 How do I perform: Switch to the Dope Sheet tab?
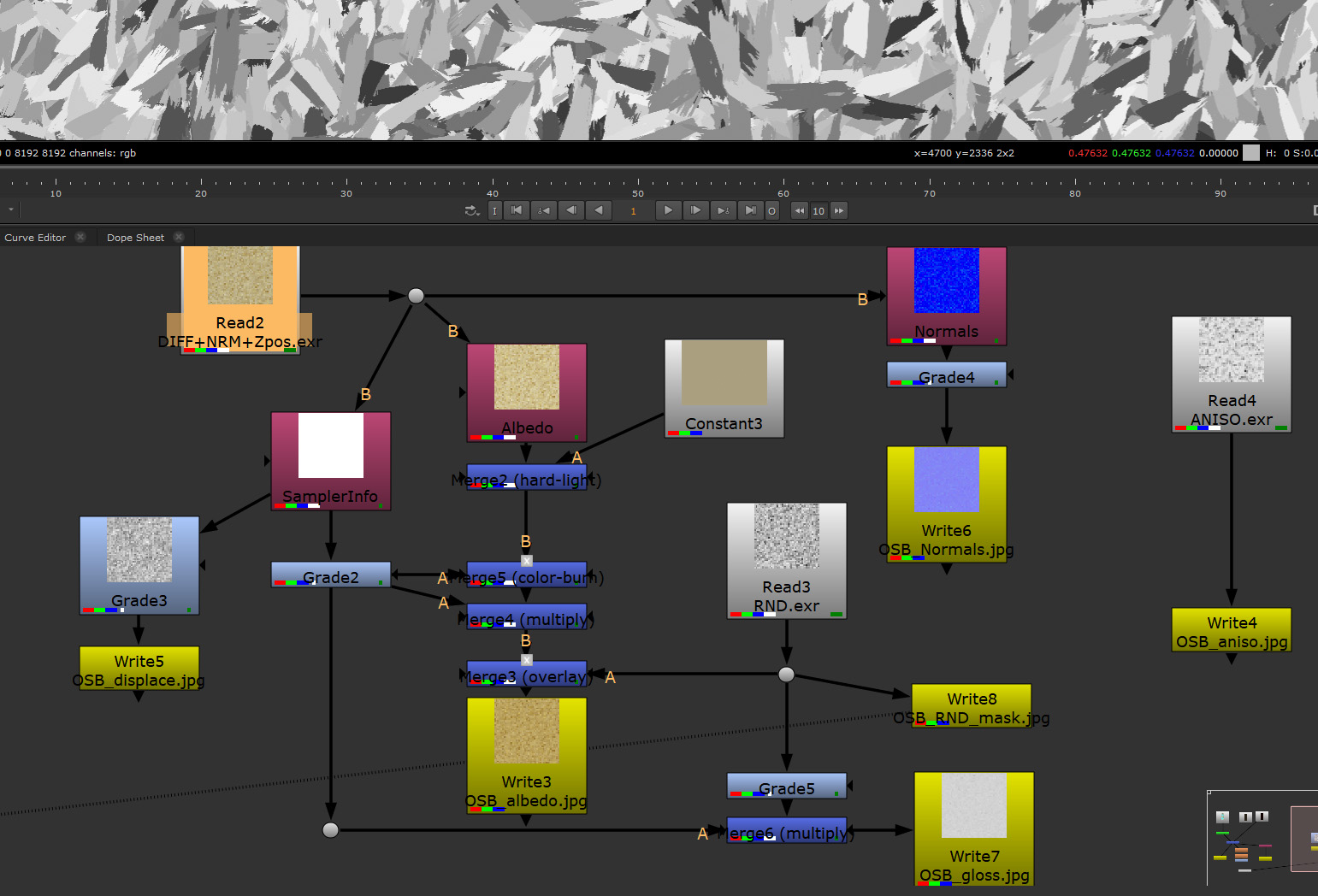pos(135,238)
